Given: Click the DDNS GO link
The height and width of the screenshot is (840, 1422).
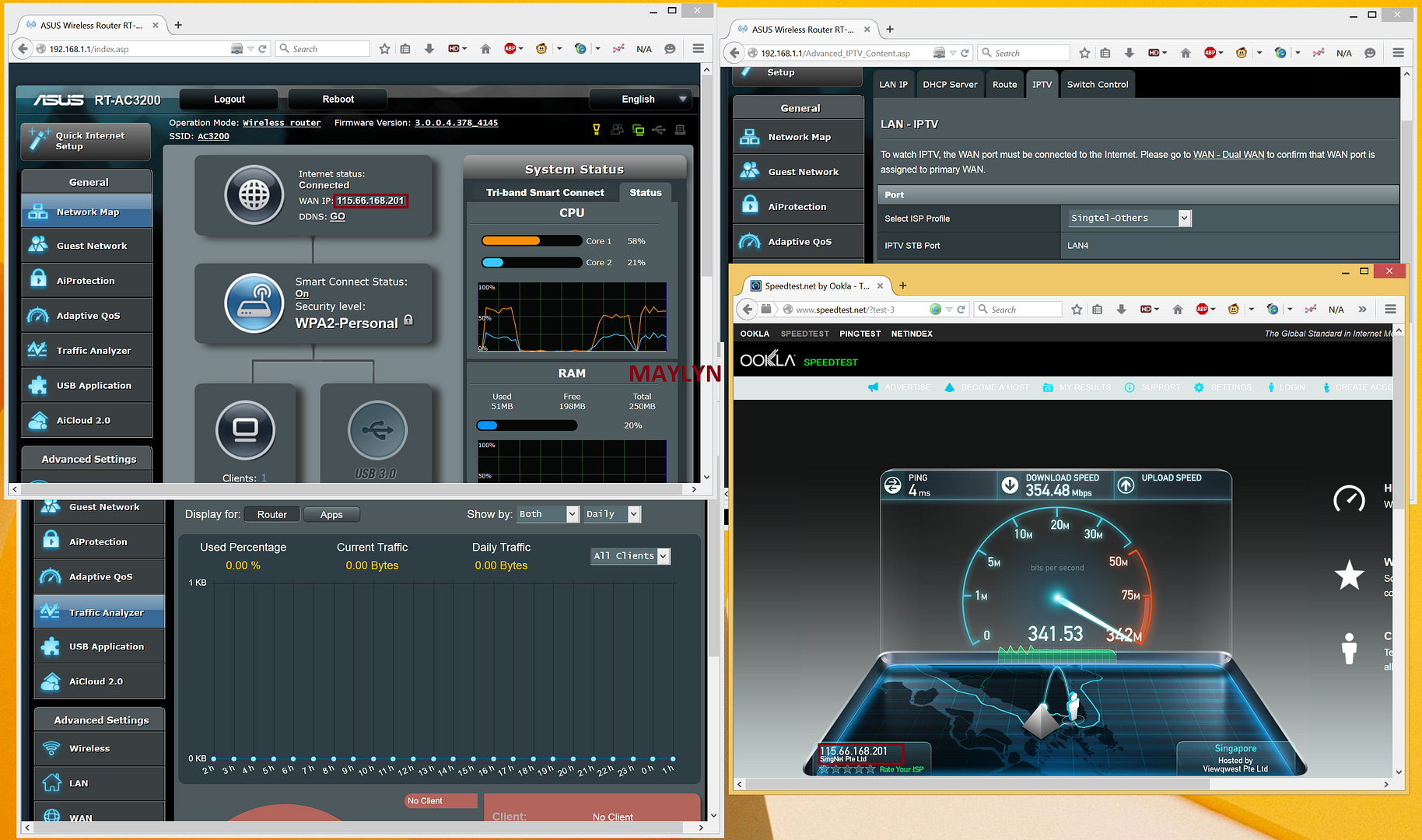Looking at the screenshot, I should coord(337,216).
